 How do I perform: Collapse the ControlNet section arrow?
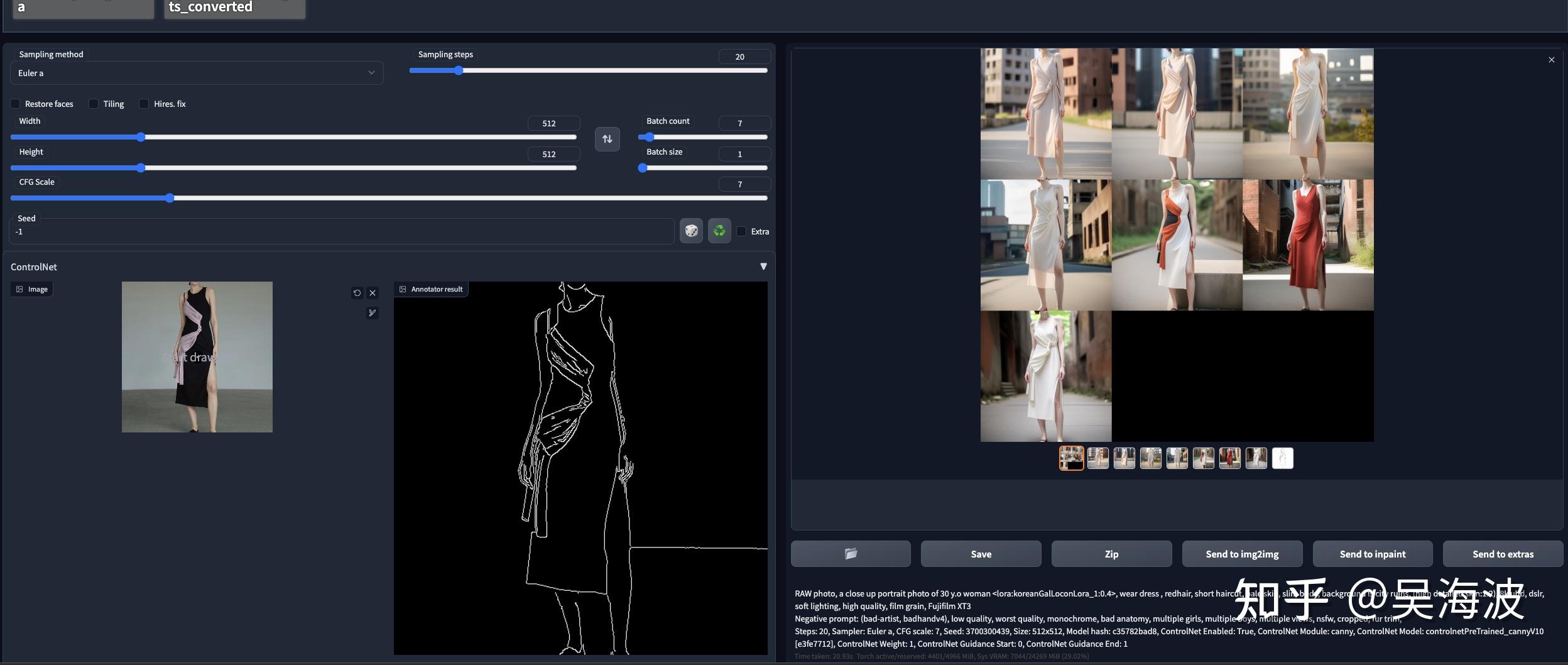(x=763, y=267)
